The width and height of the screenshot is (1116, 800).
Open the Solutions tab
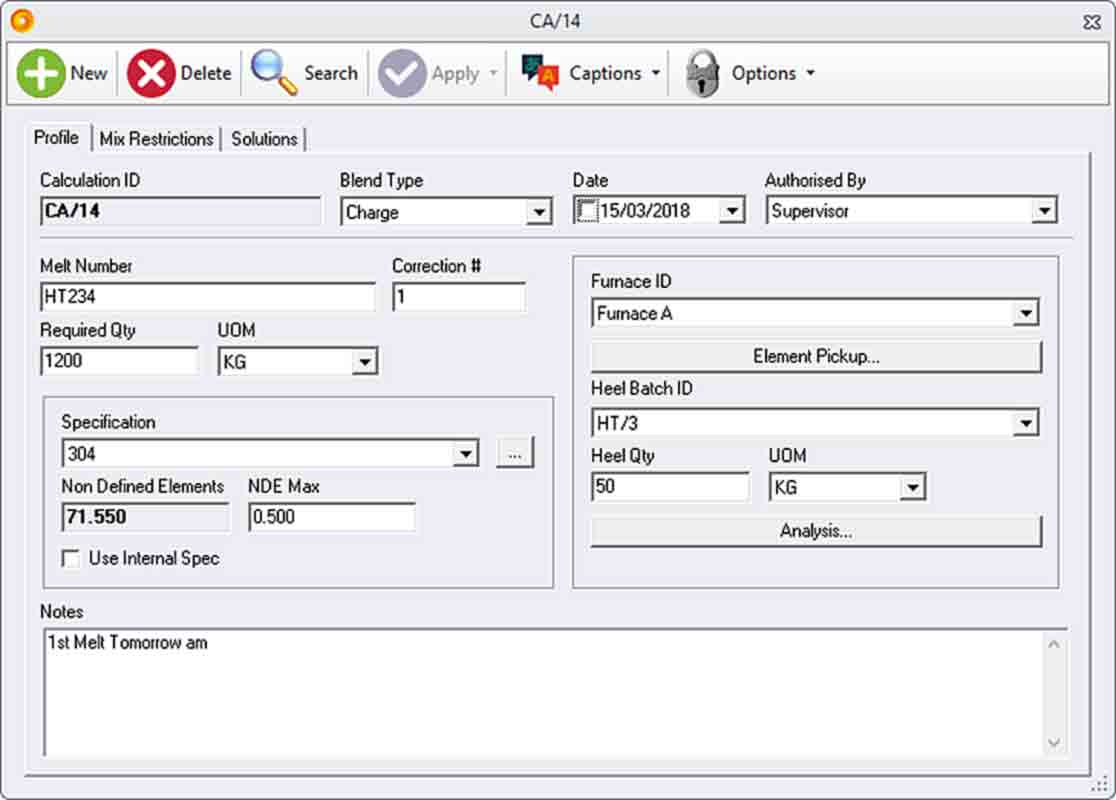click(263, 139)
